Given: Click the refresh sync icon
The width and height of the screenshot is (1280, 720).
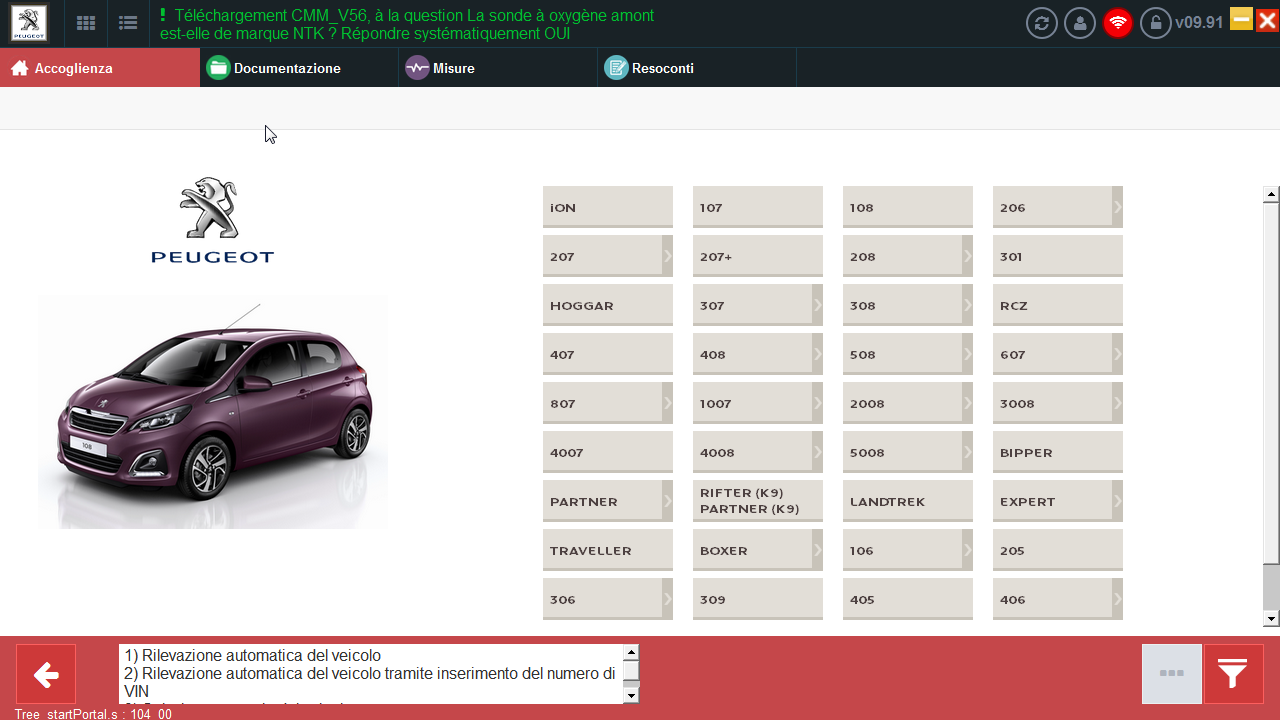Looking at the screenshot, I should [1042, 23].
